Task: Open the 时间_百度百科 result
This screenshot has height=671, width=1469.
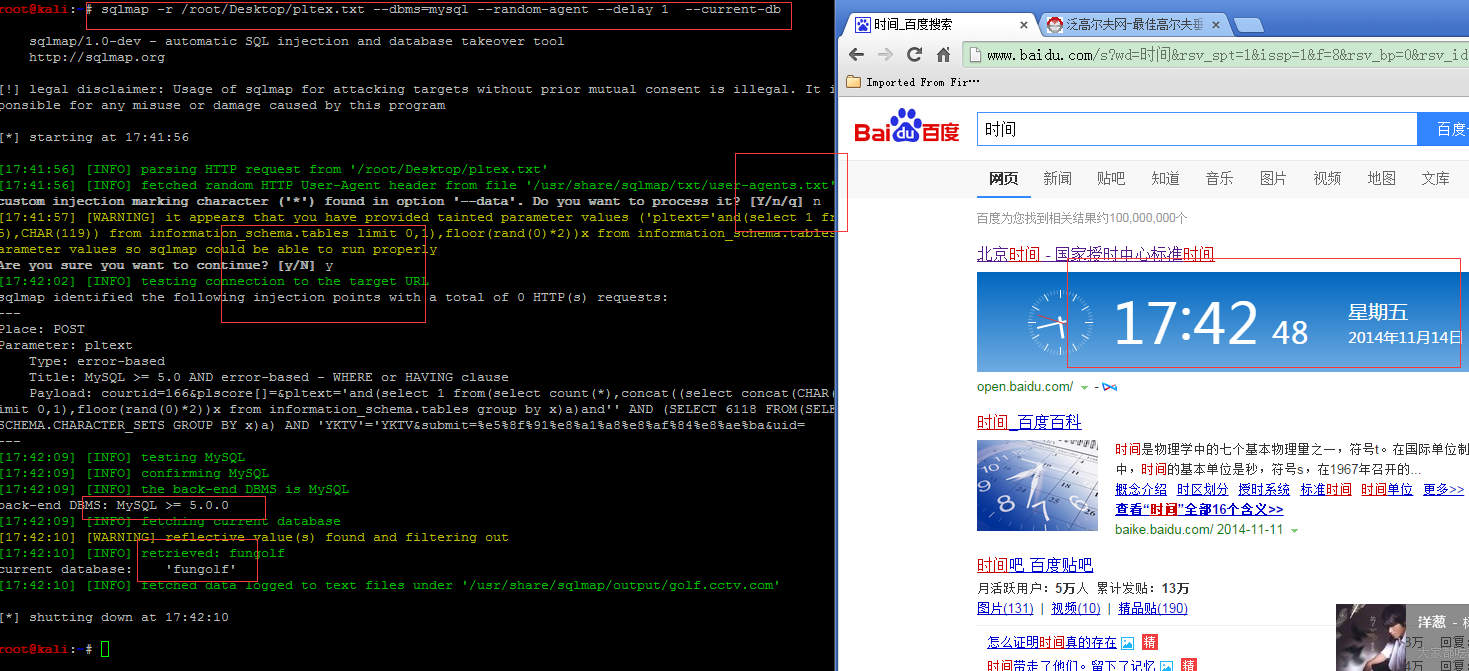Action: [x=1029, y=422]
